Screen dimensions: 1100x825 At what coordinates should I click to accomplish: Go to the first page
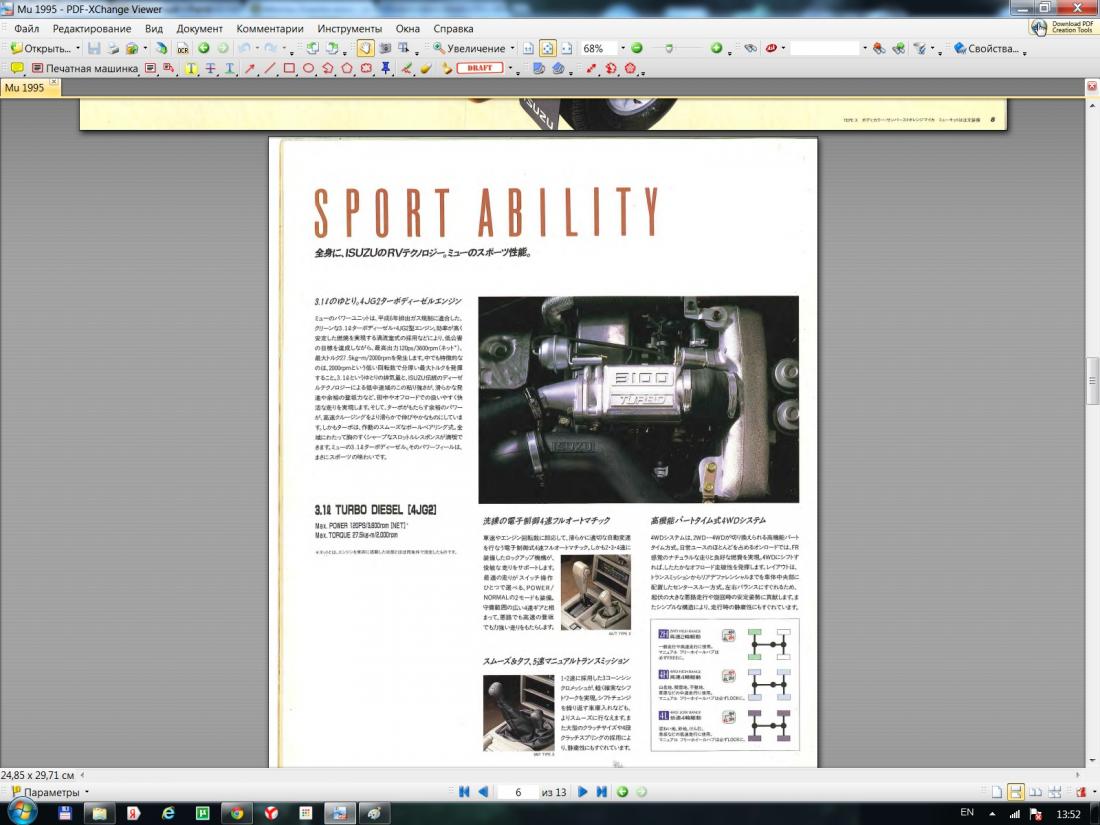[x=464, y=792]
